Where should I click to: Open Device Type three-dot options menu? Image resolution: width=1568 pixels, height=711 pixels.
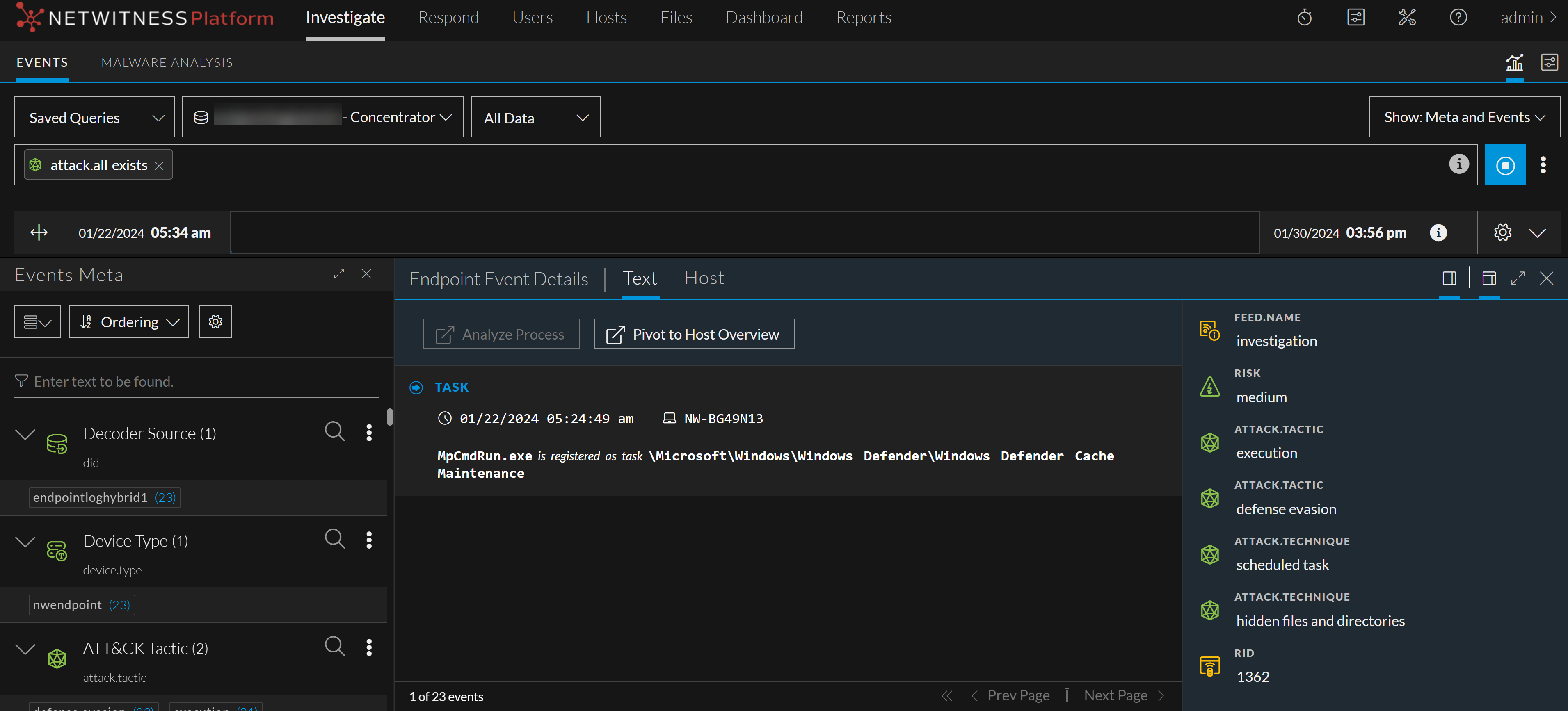click(x=369, y=540)
